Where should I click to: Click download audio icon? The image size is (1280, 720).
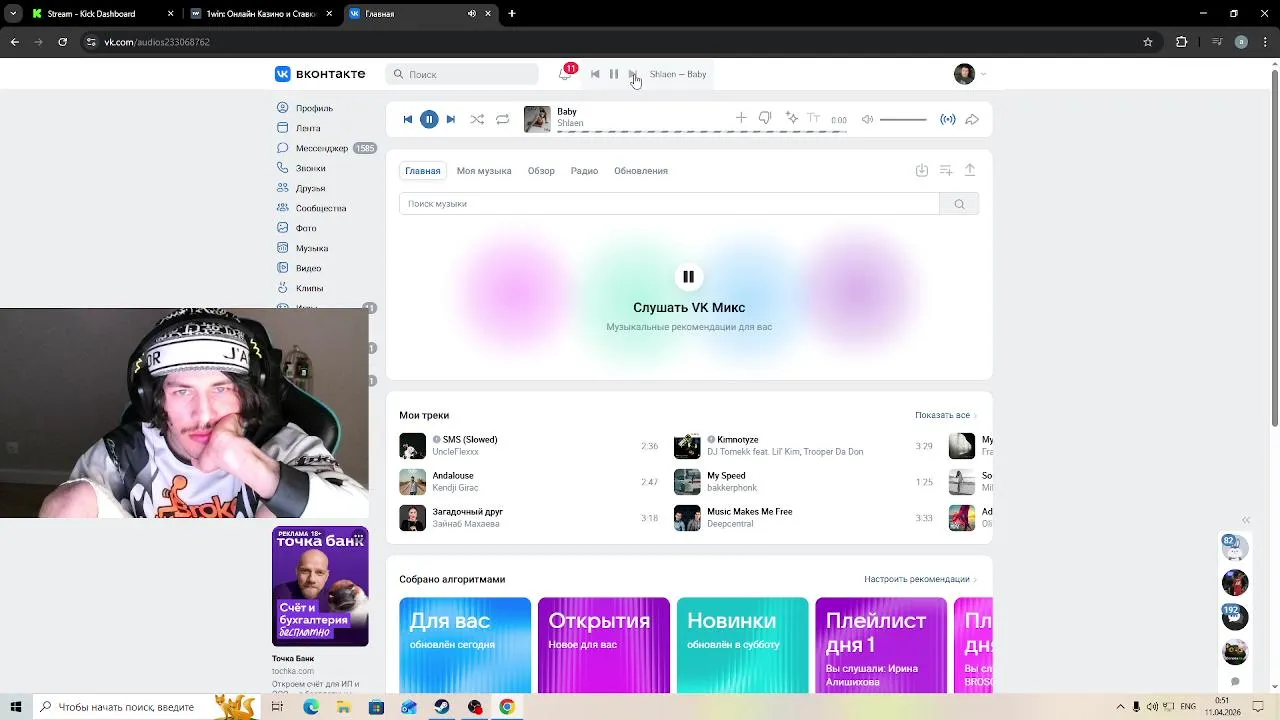[x=922, y=171]
